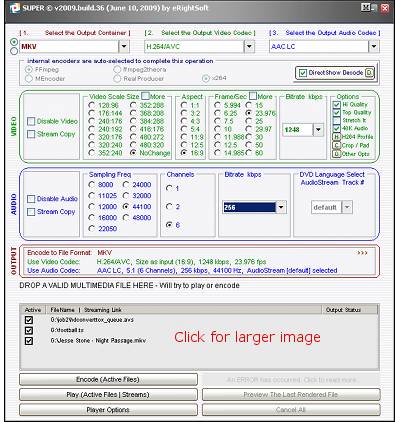Select the upper radio button beside MKV container
The height and width of the screenshot is (422, 395).
(14, 42)
